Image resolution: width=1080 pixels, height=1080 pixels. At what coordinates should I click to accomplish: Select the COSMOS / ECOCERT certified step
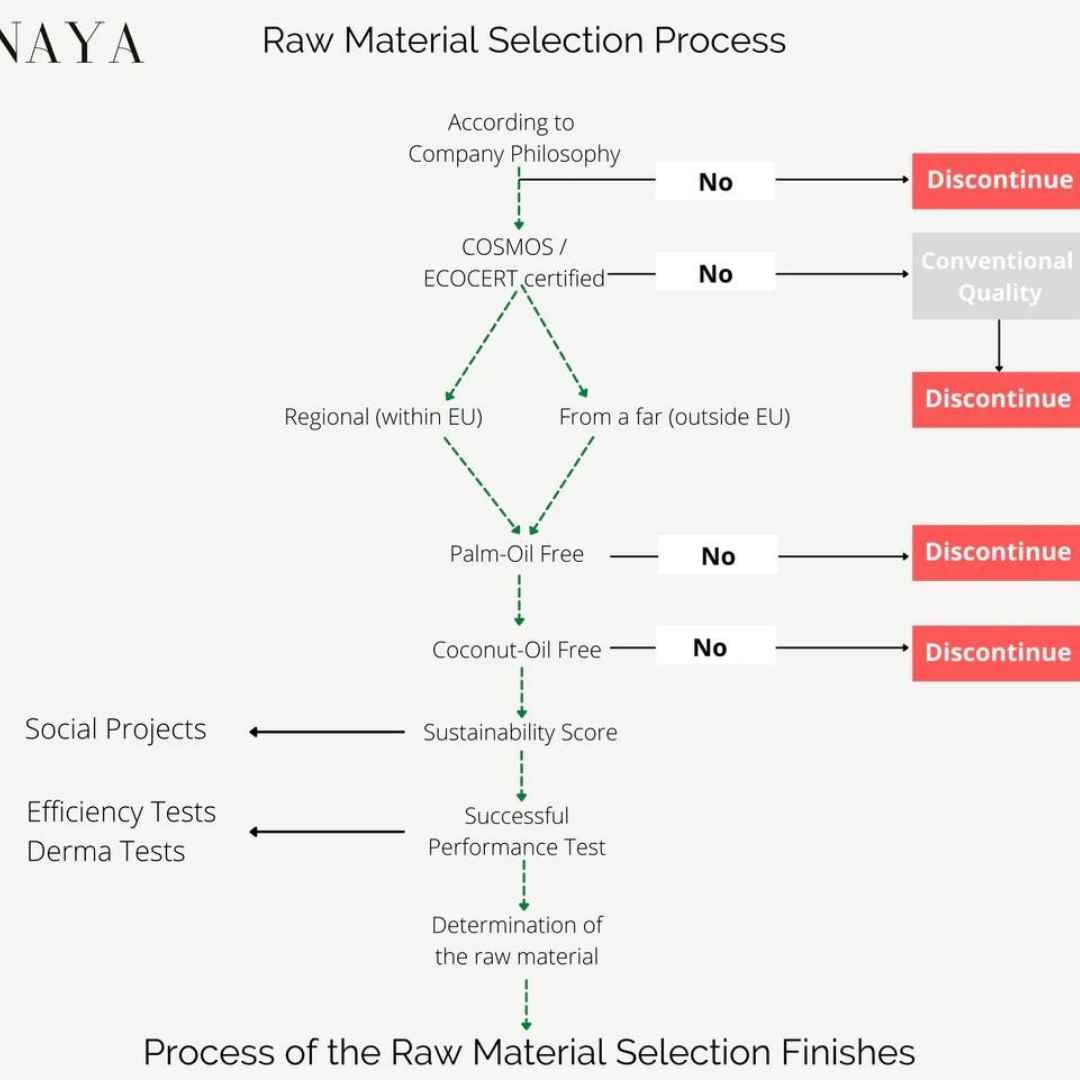pyautogui.click(x=514, y=262)
